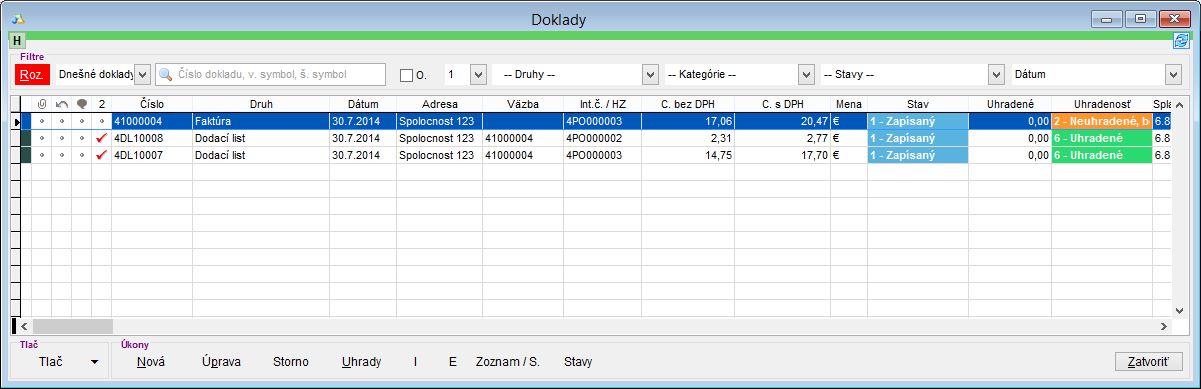Viewport: 1201px width, 389px height.
Task: Expand the Druhy filter dropdown
Action: 650,75
